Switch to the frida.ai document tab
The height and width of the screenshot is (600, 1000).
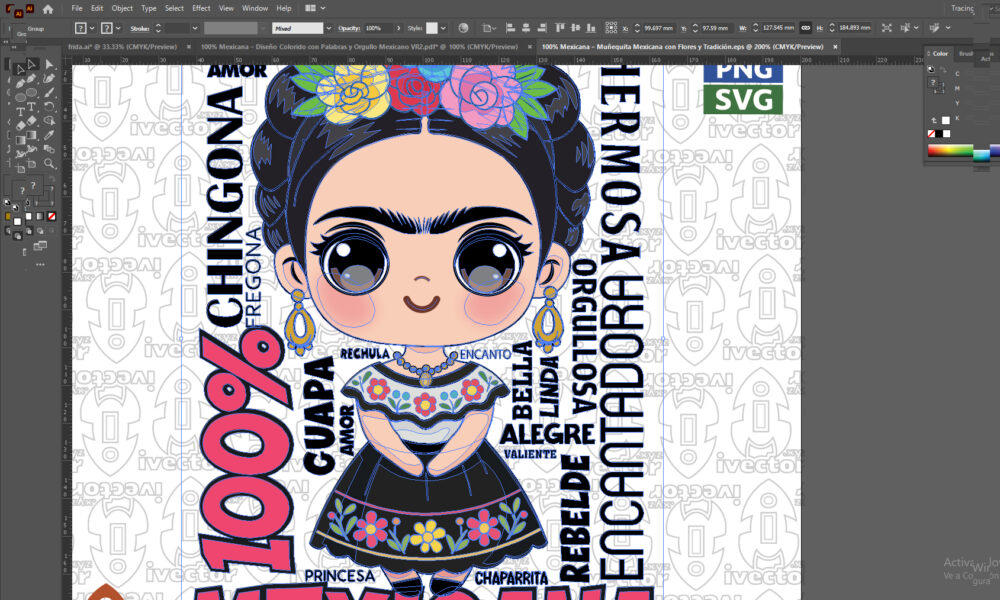tap(122, 47)
